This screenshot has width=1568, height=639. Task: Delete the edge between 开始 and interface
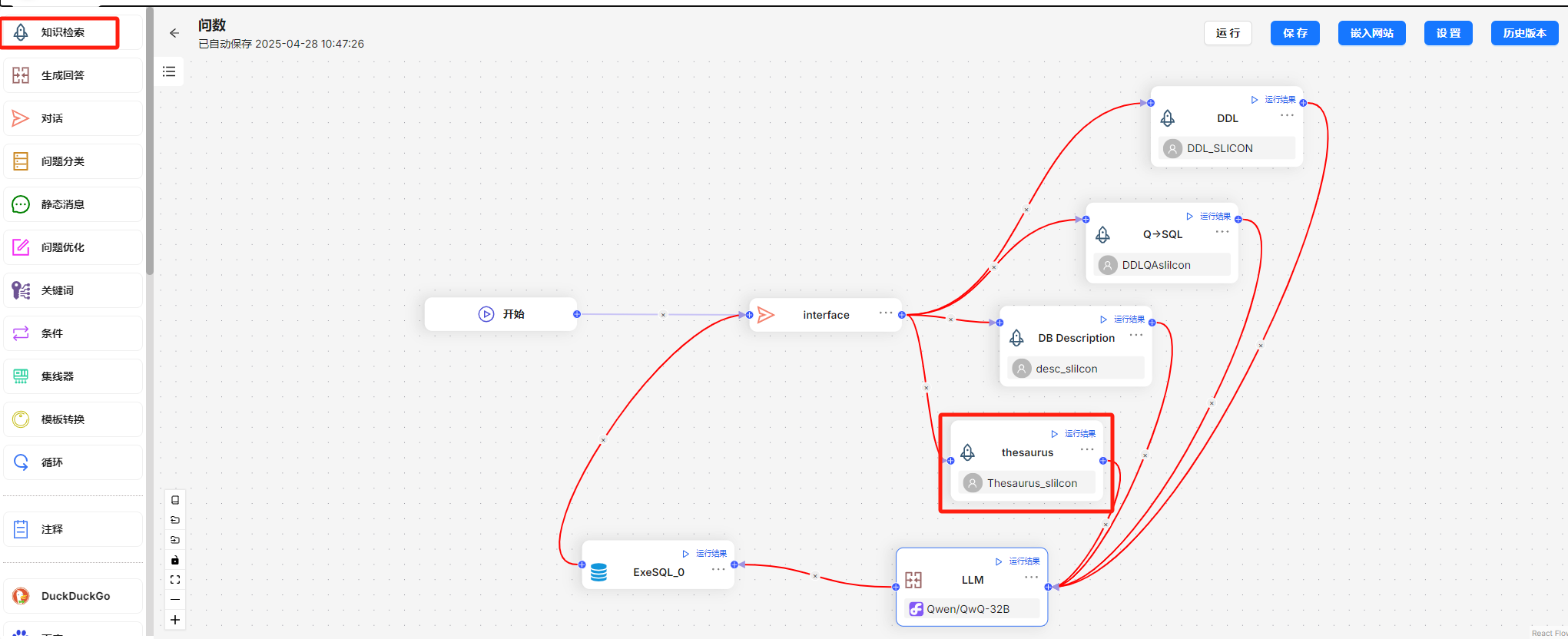pos(663,315)
